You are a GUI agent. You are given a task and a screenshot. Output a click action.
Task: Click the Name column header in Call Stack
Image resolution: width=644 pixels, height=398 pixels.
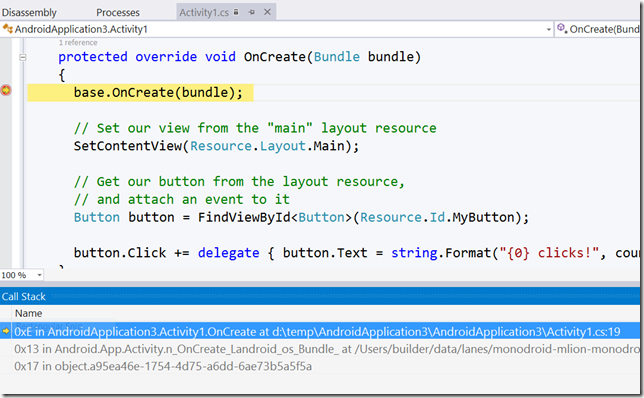28,313
